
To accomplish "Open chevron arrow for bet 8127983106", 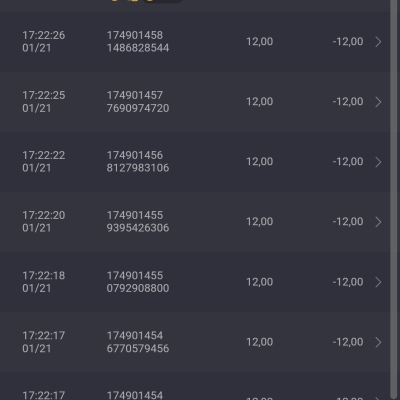I will pyautogui.click(x=378, y=162).
